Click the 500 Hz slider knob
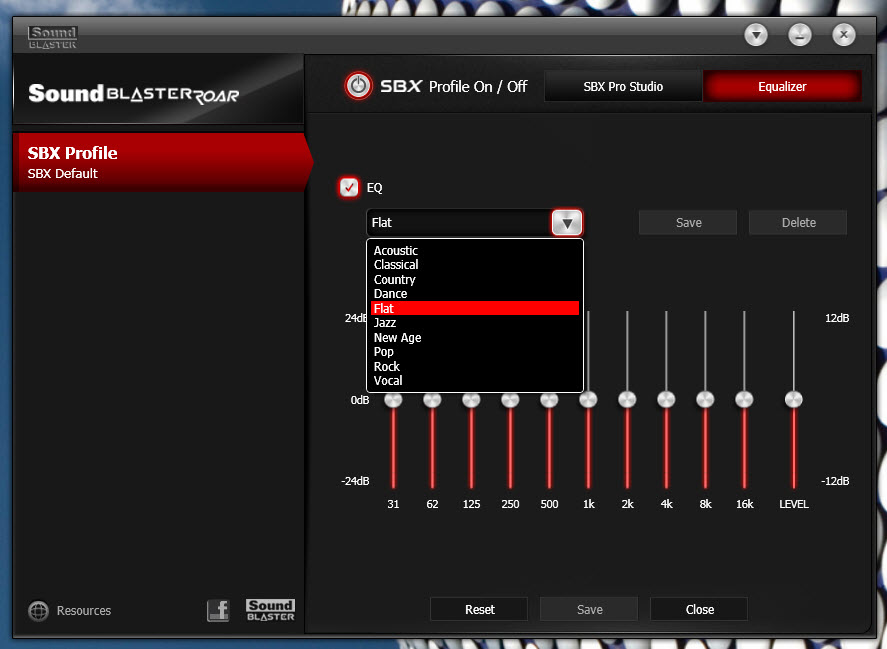Viewport: 887px width, 649px height. point(549,400)
